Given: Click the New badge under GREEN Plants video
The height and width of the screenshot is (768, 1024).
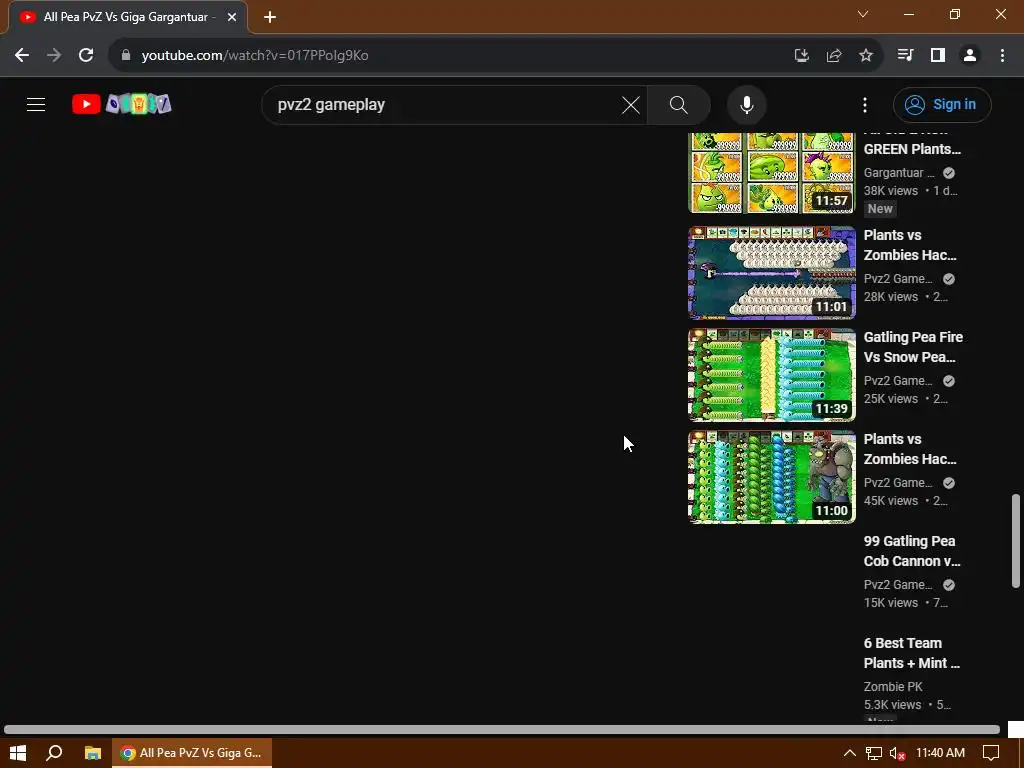Looking at the screenshot, I should tap(880, 209).
